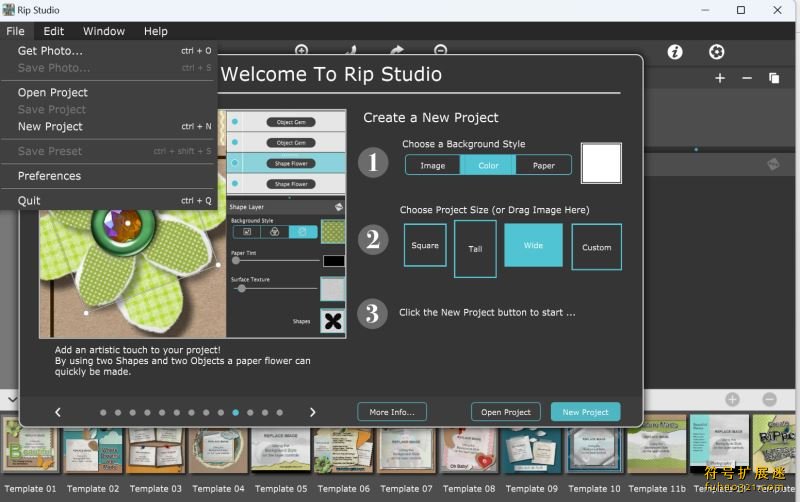Open the Window menu

point(104,31)
